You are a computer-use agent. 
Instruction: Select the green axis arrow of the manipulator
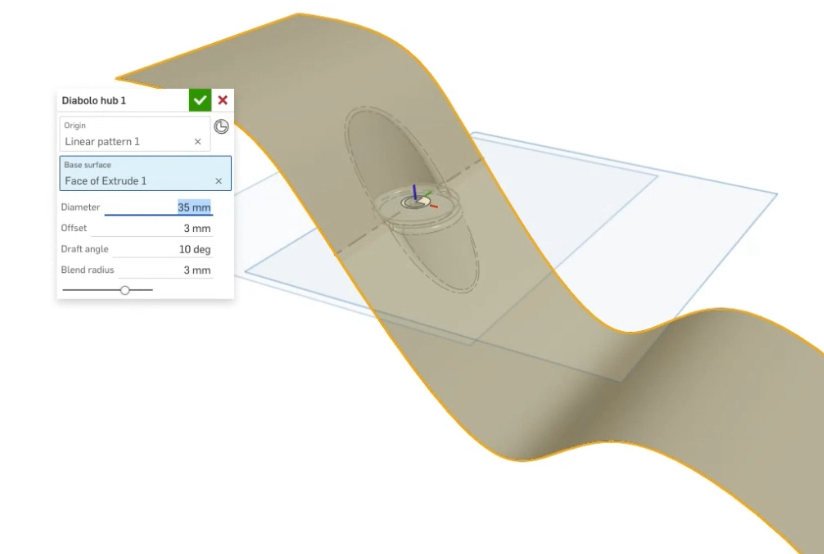pyautogui.click(x=428, y=195)
